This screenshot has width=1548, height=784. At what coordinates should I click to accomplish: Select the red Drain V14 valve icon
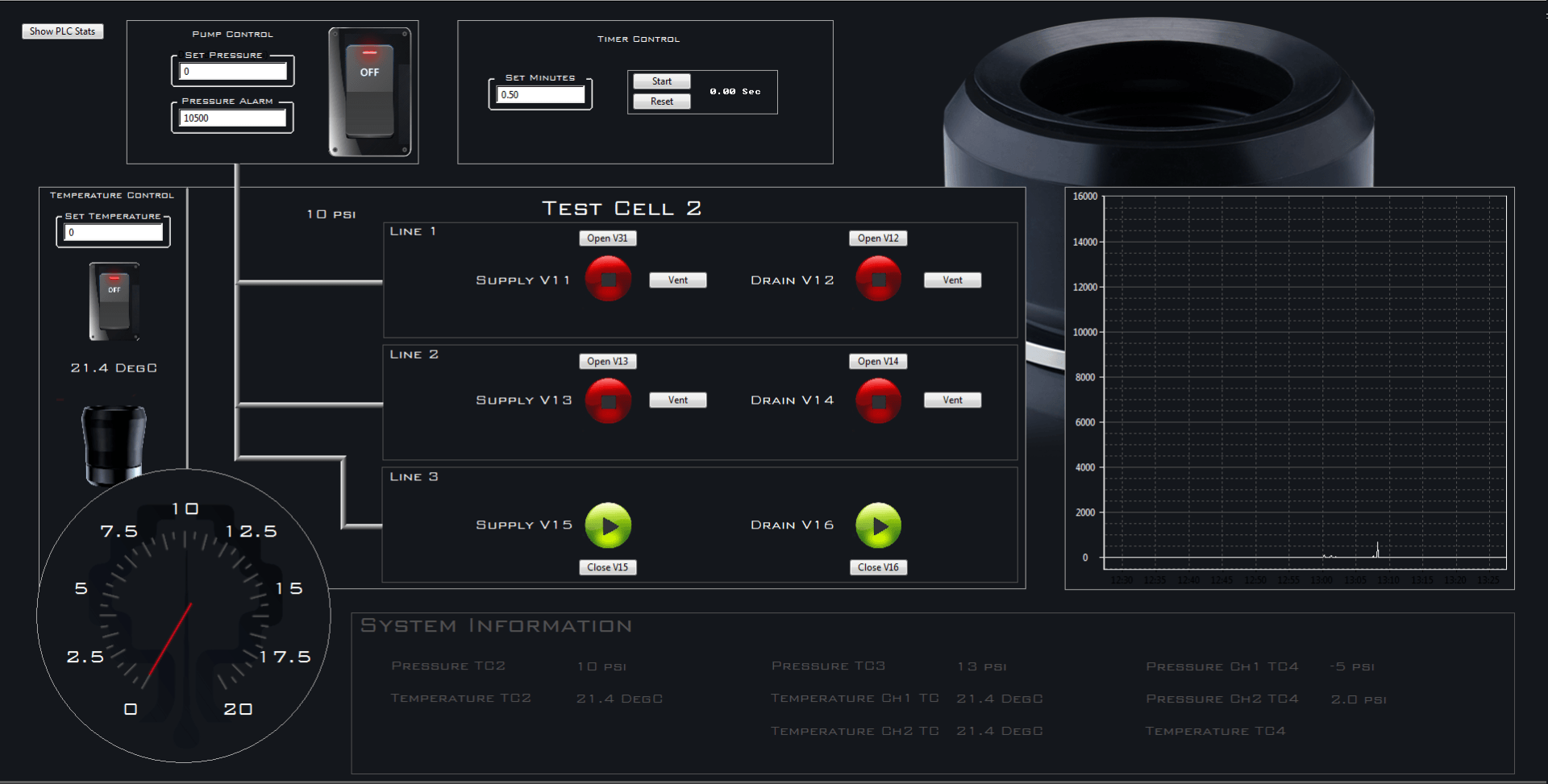[x=877, y=400]
